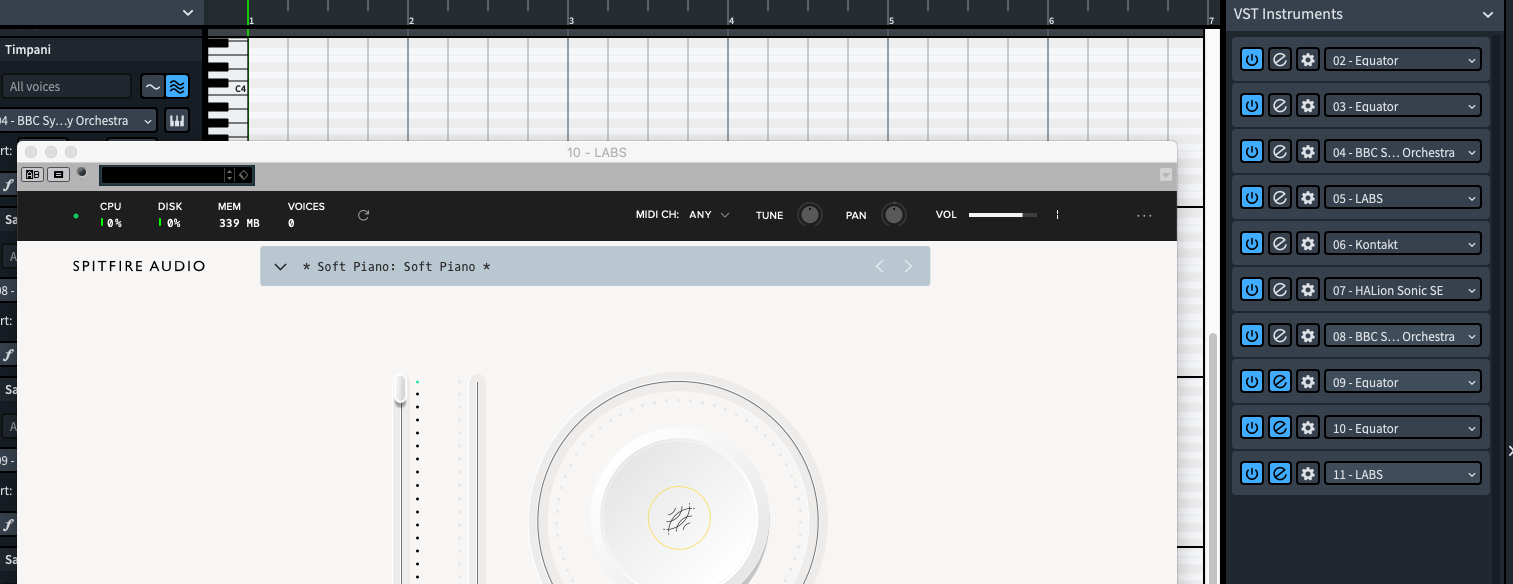The width and height of the screenshot is (1513, 584).
Task: Open gear settings for 11 - LABS
Action: coord(1307,474)
